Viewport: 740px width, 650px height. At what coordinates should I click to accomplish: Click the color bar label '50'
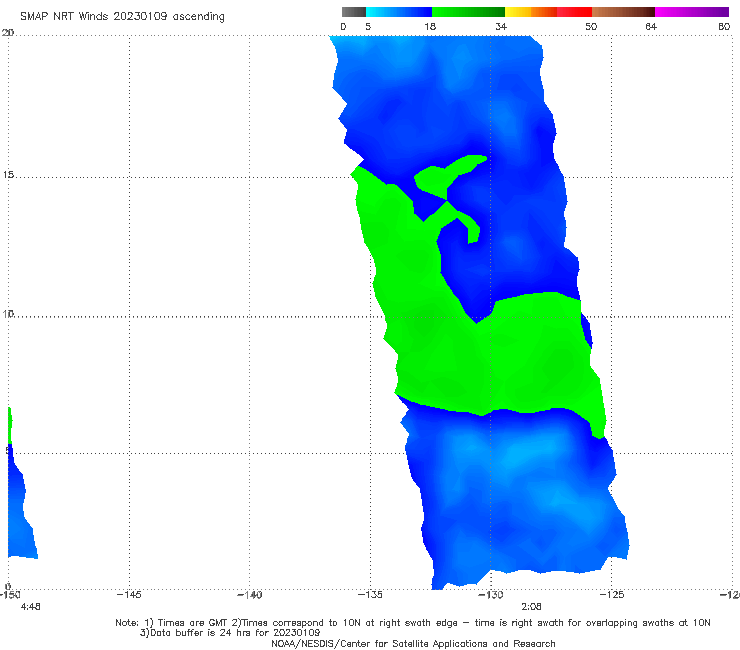[591, 27]
